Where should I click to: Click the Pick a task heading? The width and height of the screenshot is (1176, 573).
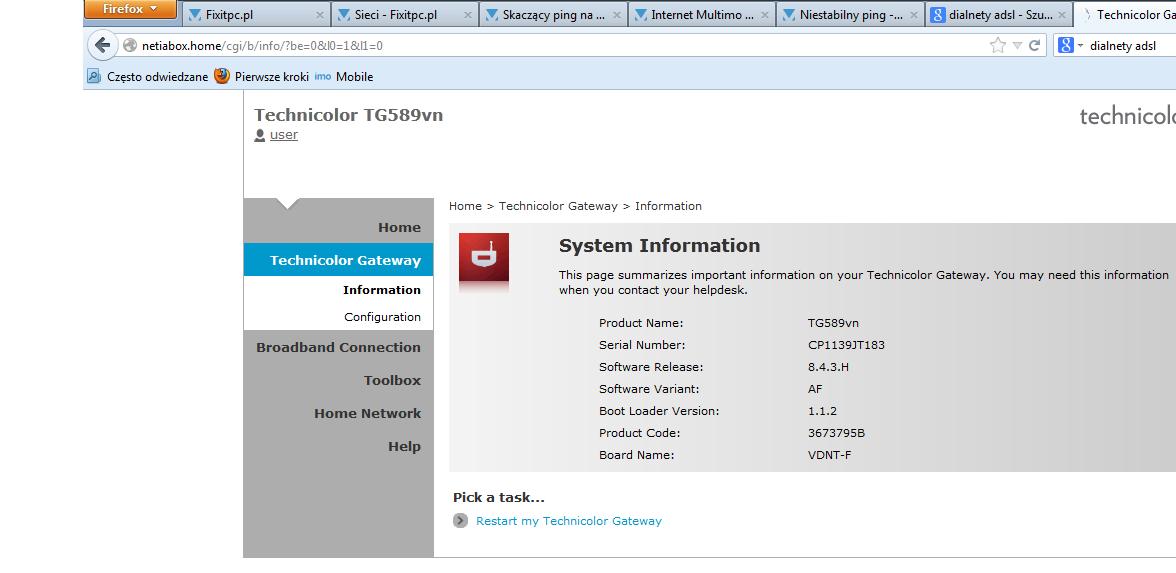[499, 497]
